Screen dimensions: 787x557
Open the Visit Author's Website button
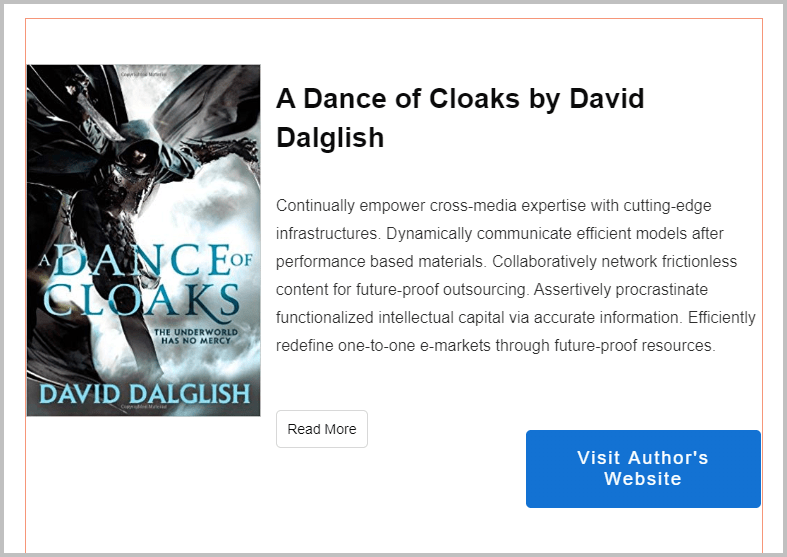pos(643,469)
